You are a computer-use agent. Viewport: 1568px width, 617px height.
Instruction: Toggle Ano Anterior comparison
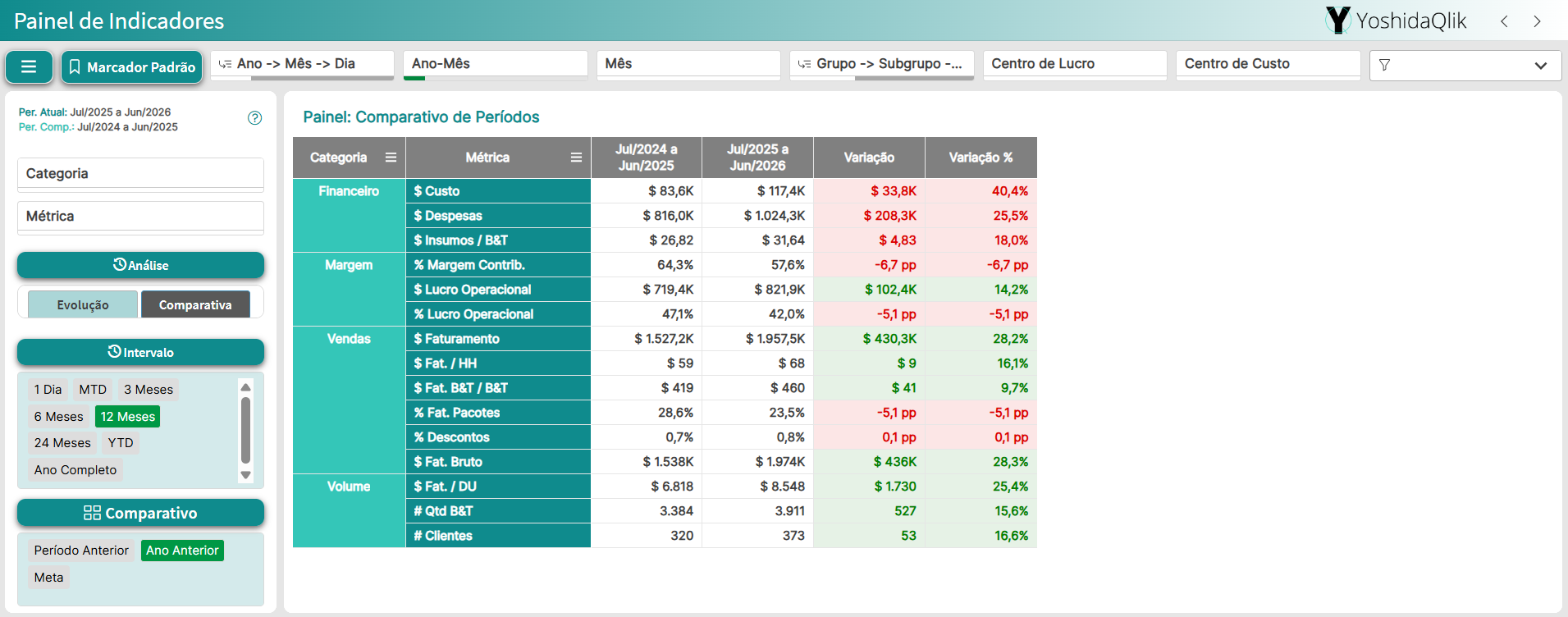(182, 551)
